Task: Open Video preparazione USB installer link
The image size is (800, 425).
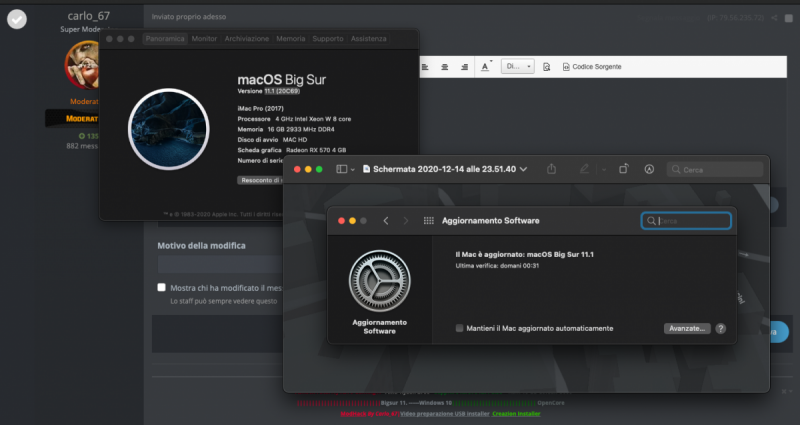Action: coord(445,414)
